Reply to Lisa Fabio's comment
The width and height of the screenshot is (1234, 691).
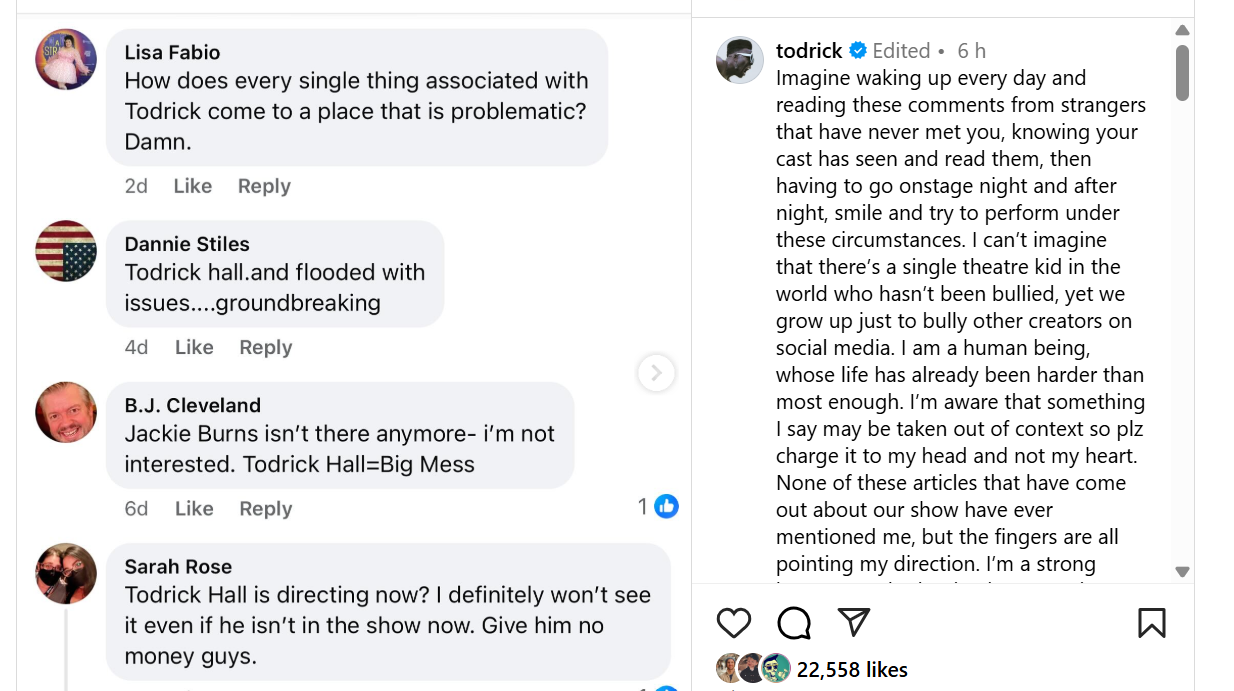(x=264, y=186)
